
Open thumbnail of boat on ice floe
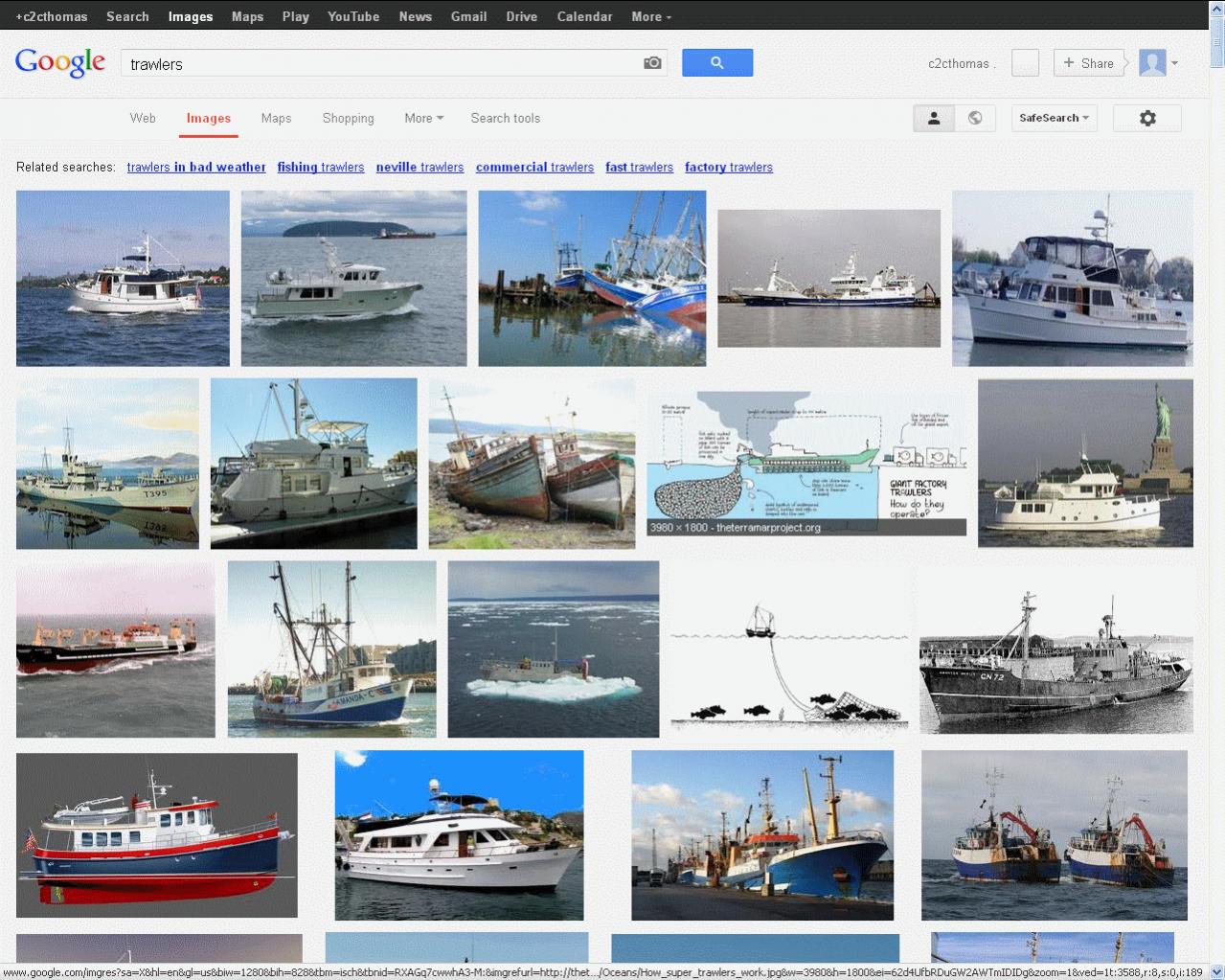coord(554,650)
